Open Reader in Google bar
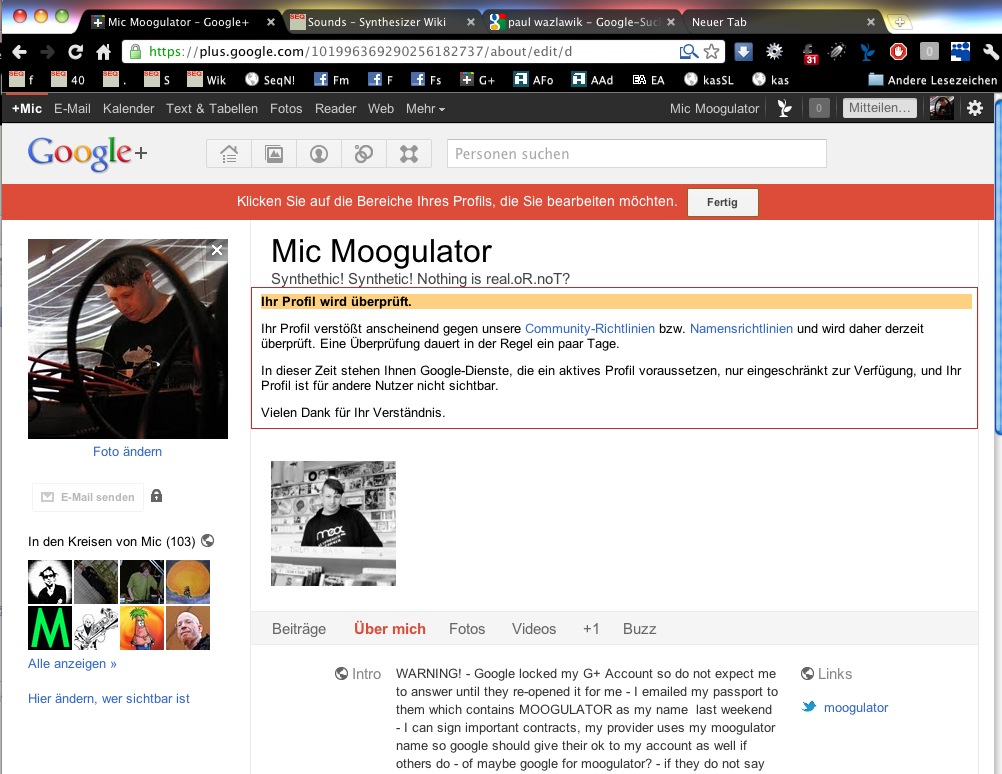Viewport: 1002px width, 774px height. (x=335, y=109)
